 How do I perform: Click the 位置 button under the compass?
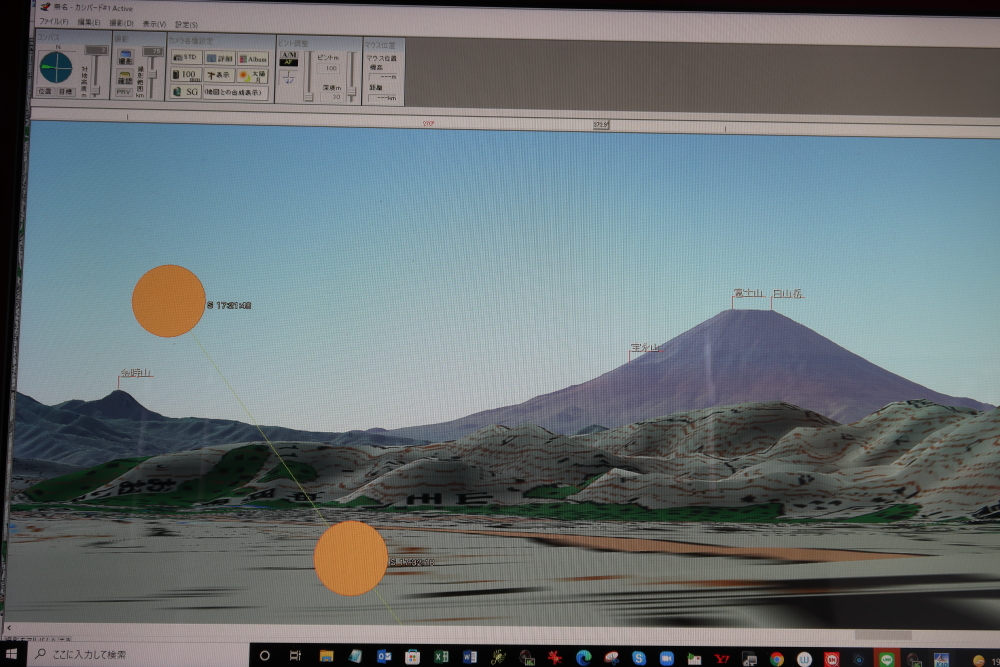[45, 91]
